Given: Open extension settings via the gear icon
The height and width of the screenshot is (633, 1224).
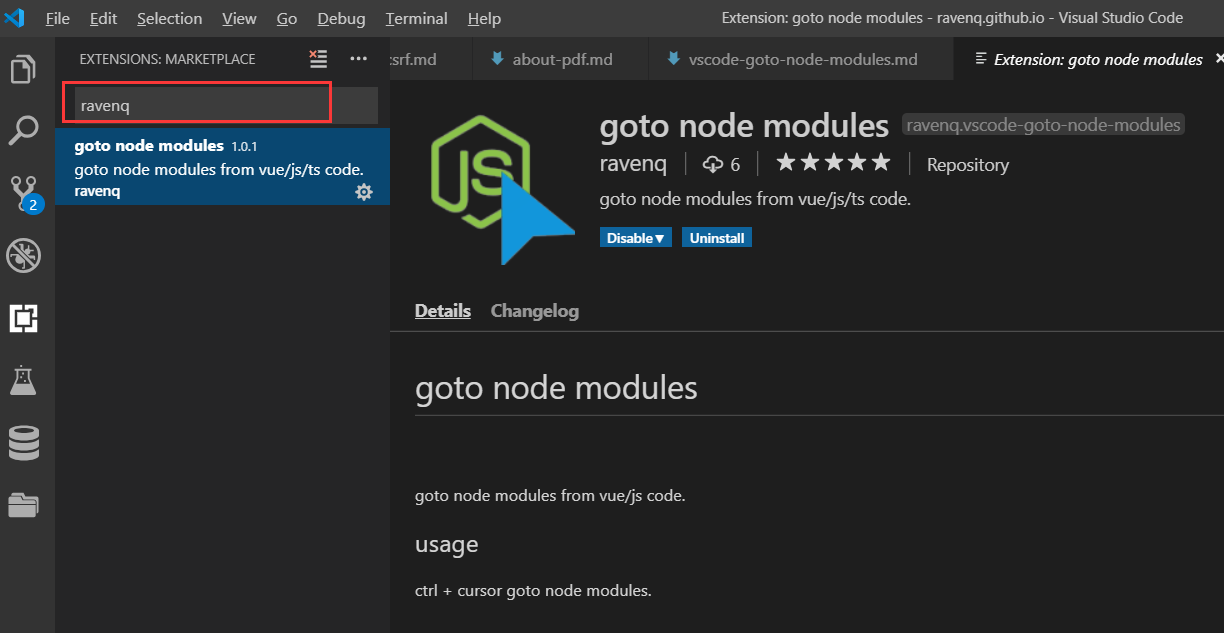Looking at the screenshot, I should [x=363, y=191].
